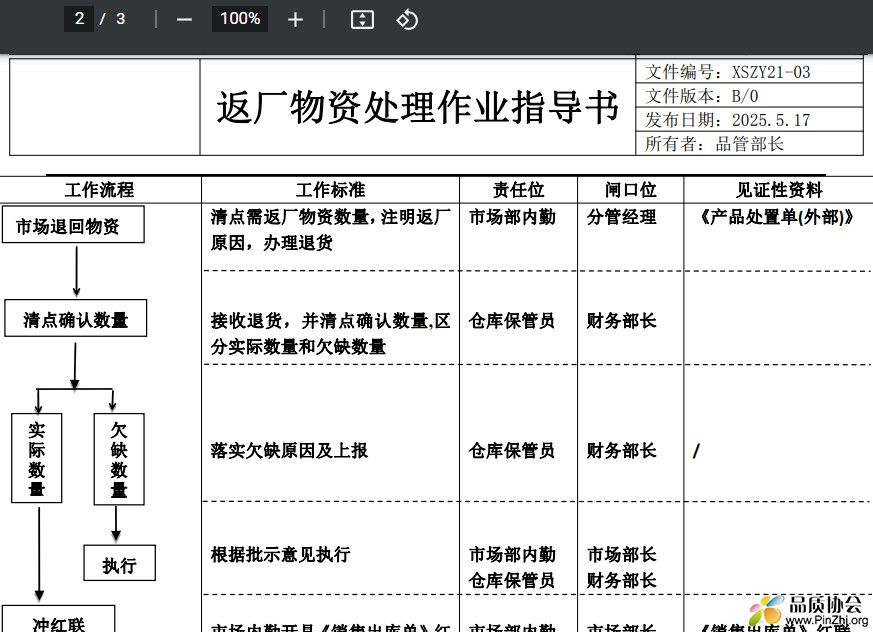Click the total page count 3

pyautogui.click(x=121, y=19)
